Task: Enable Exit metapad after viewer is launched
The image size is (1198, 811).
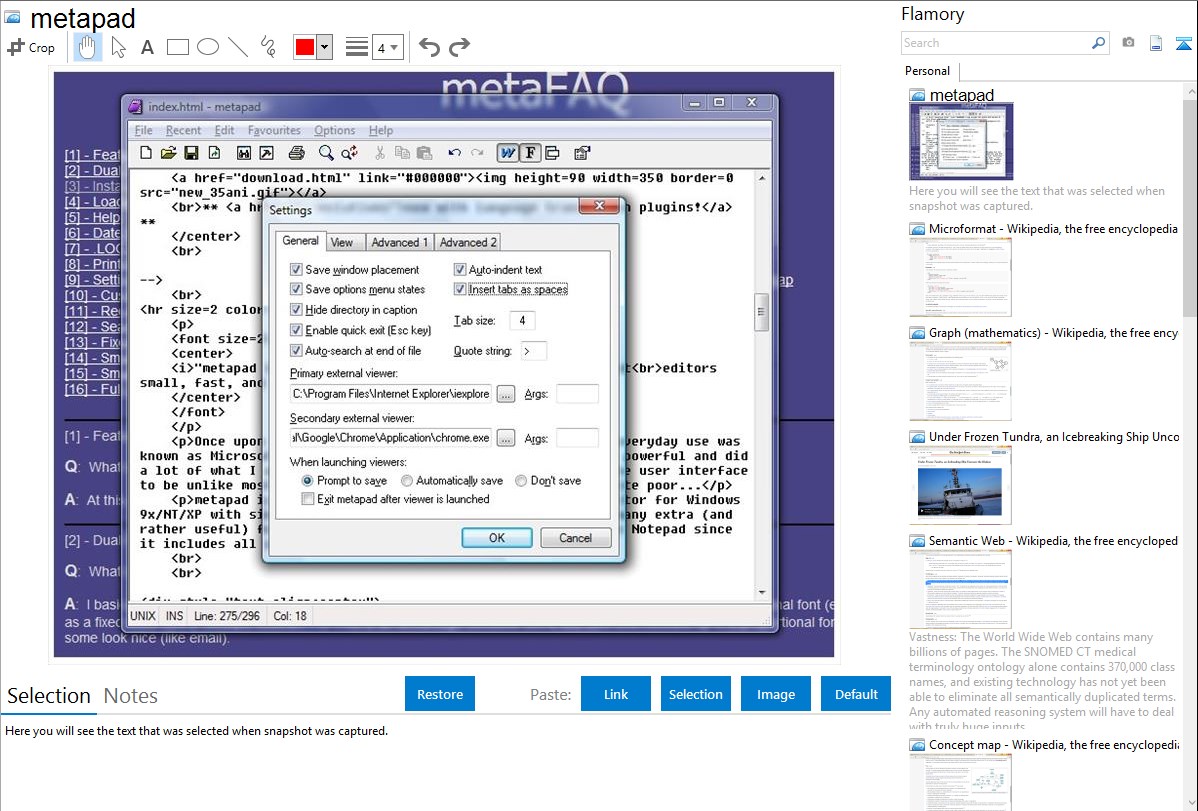Action: pos(307,499)
